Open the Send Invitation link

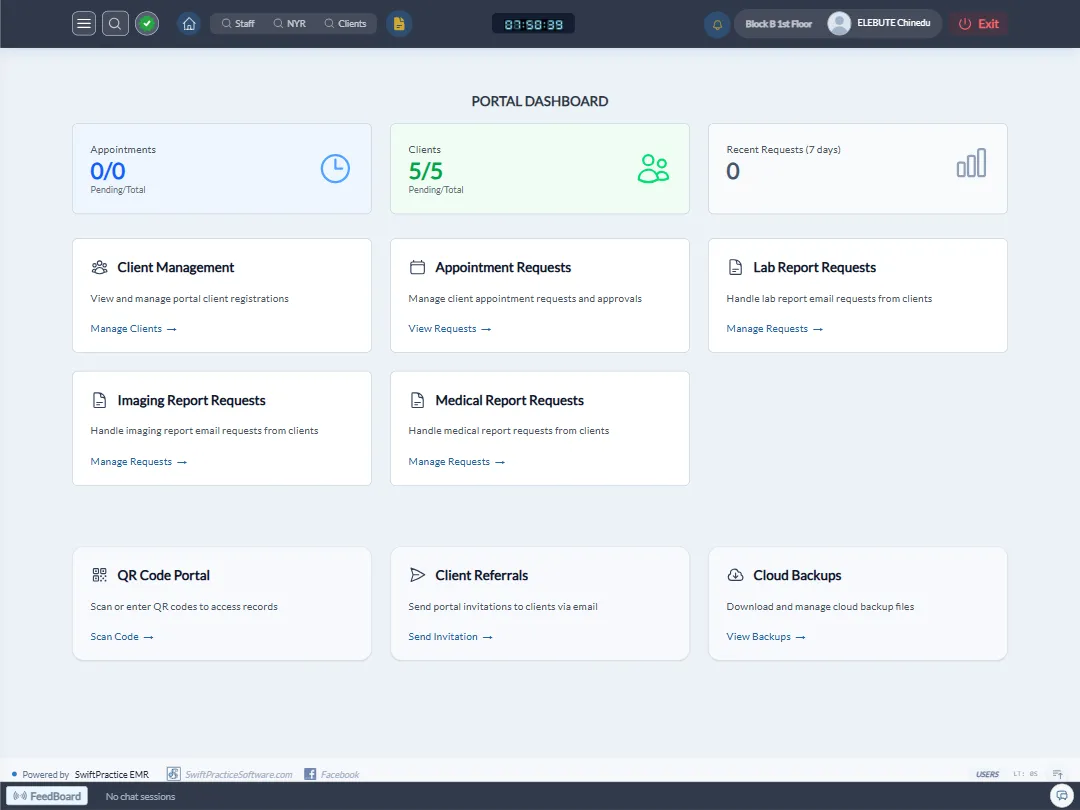450,636
